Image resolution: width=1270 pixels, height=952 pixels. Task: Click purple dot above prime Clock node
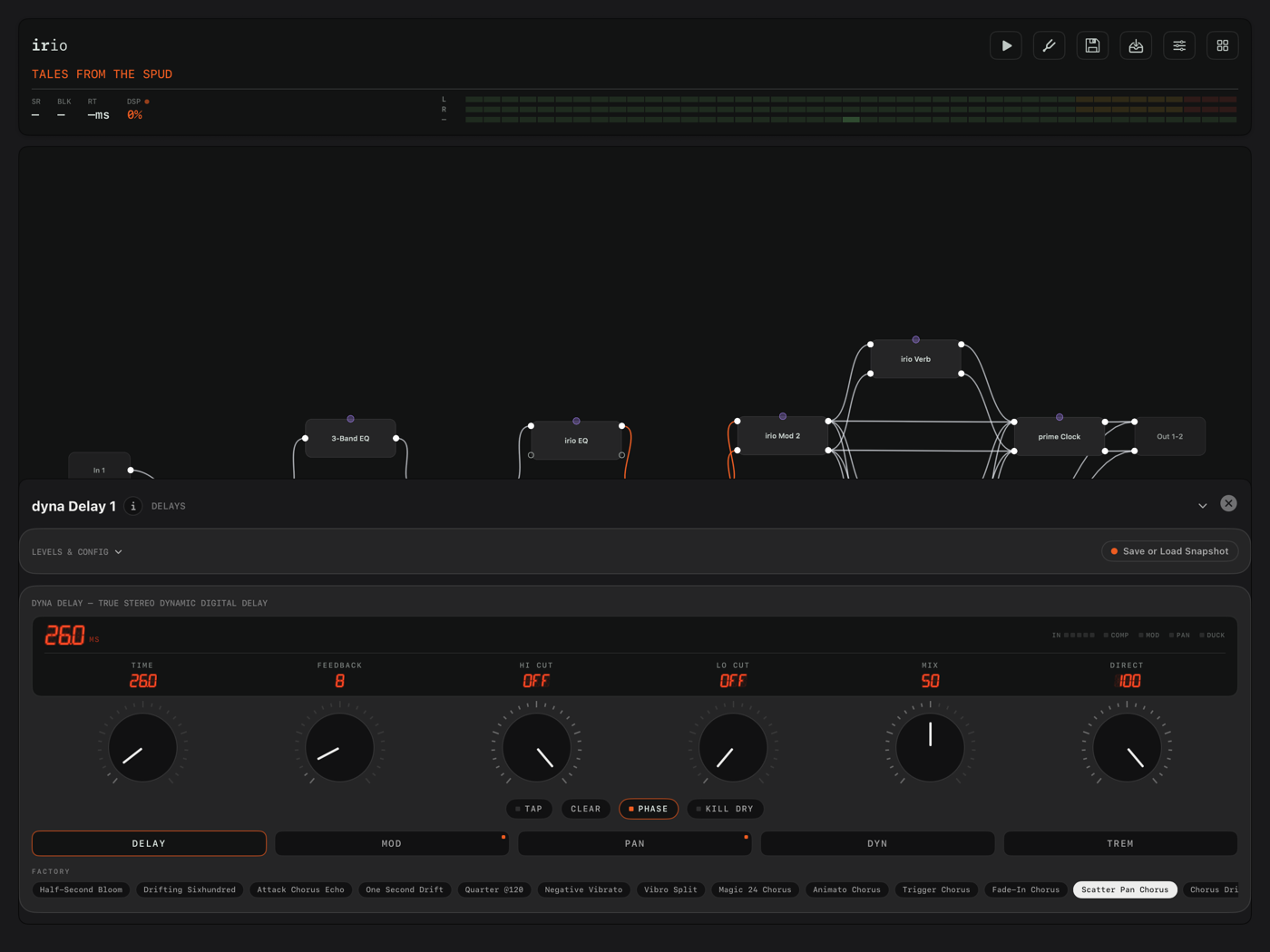click(x=1060, y=417)
